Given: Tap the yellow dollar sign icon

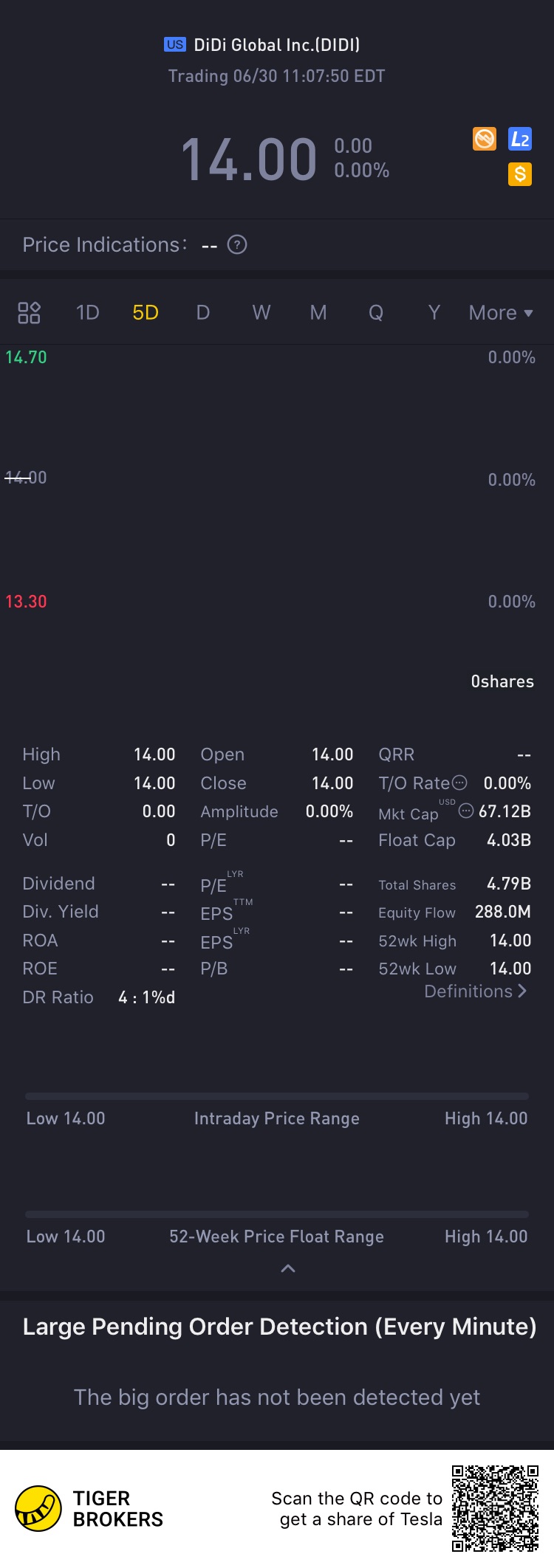Looking at the screenshot, I should [x=520, y=174].
